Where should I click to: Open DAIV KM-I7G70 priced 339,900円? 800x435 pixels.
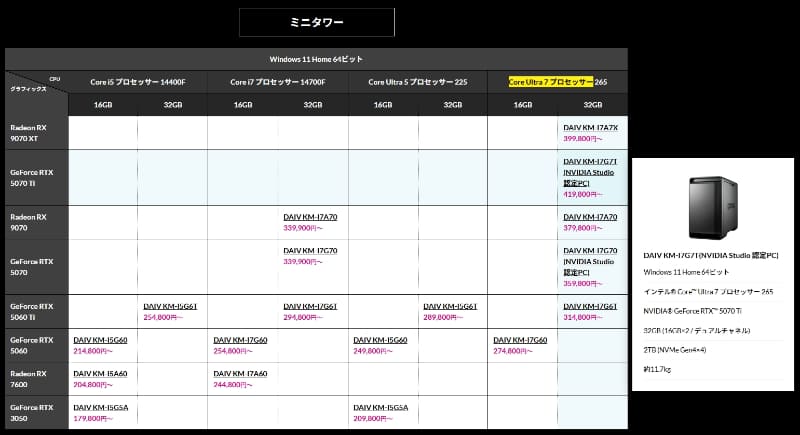[x=310, y=250]
